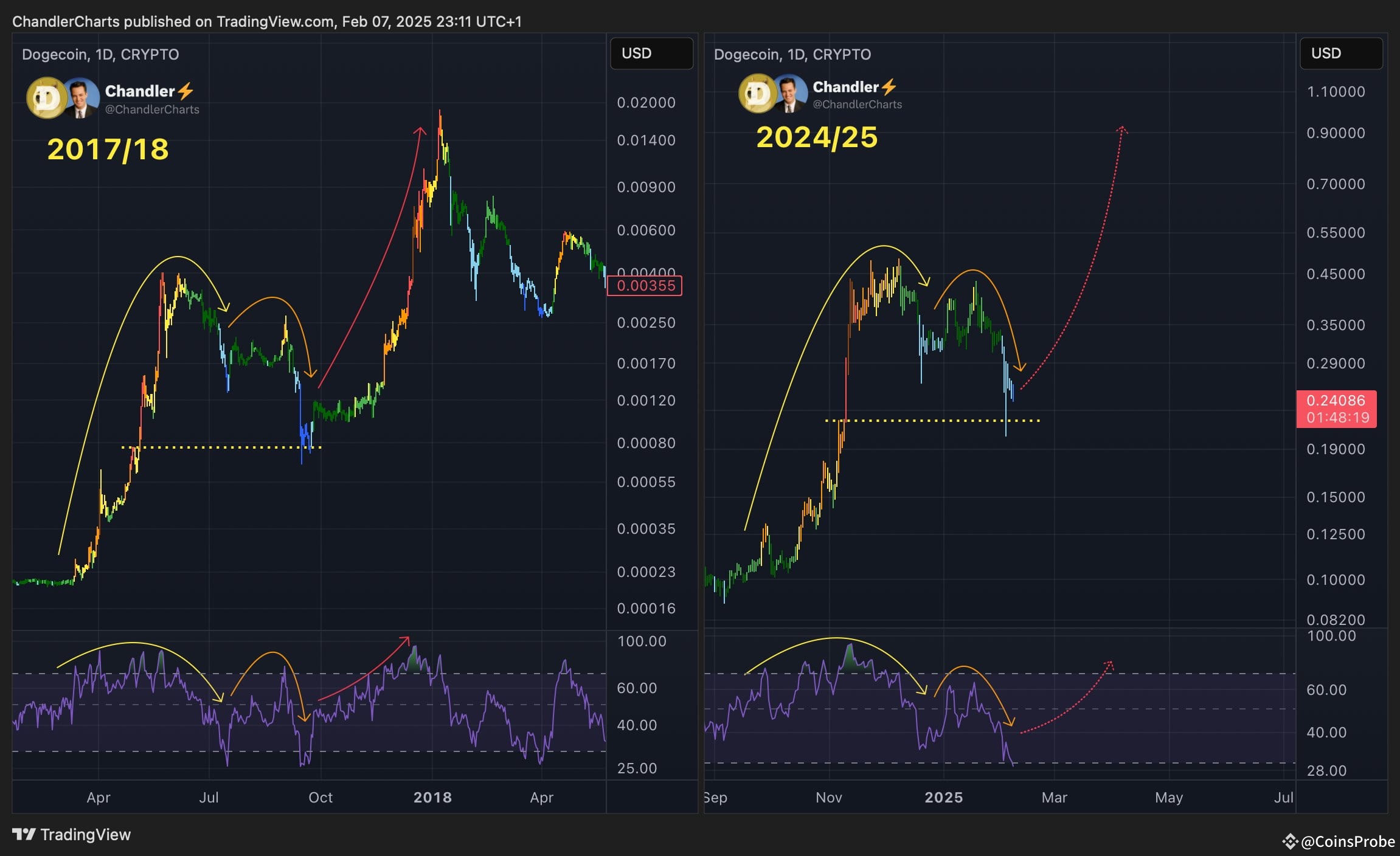Click the outlined 0.00355 price label on left chart
Screen dimensions: 1400x856
[x=646, y=285]
